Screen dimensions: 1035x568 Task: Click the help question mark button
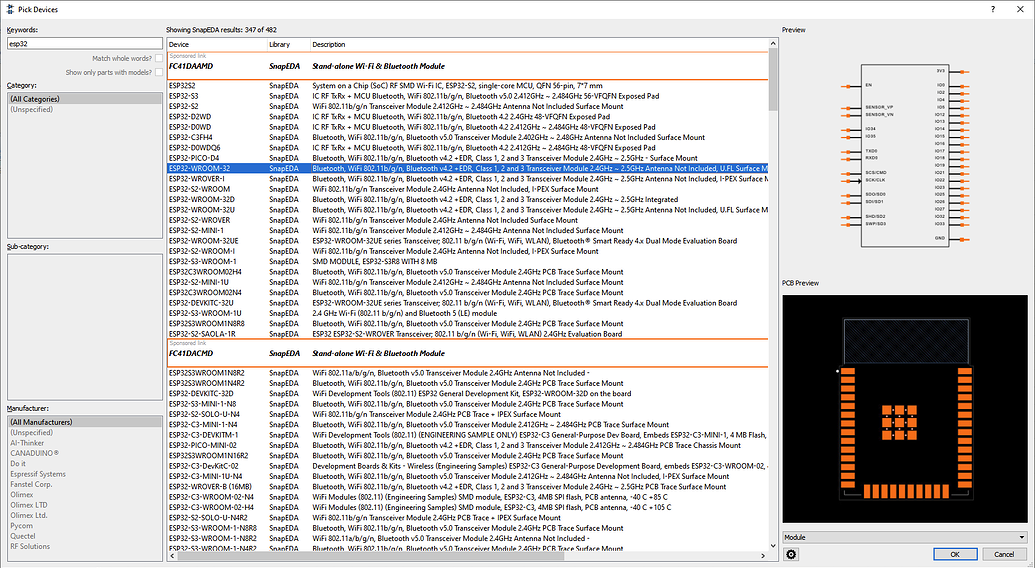point(992,8)
